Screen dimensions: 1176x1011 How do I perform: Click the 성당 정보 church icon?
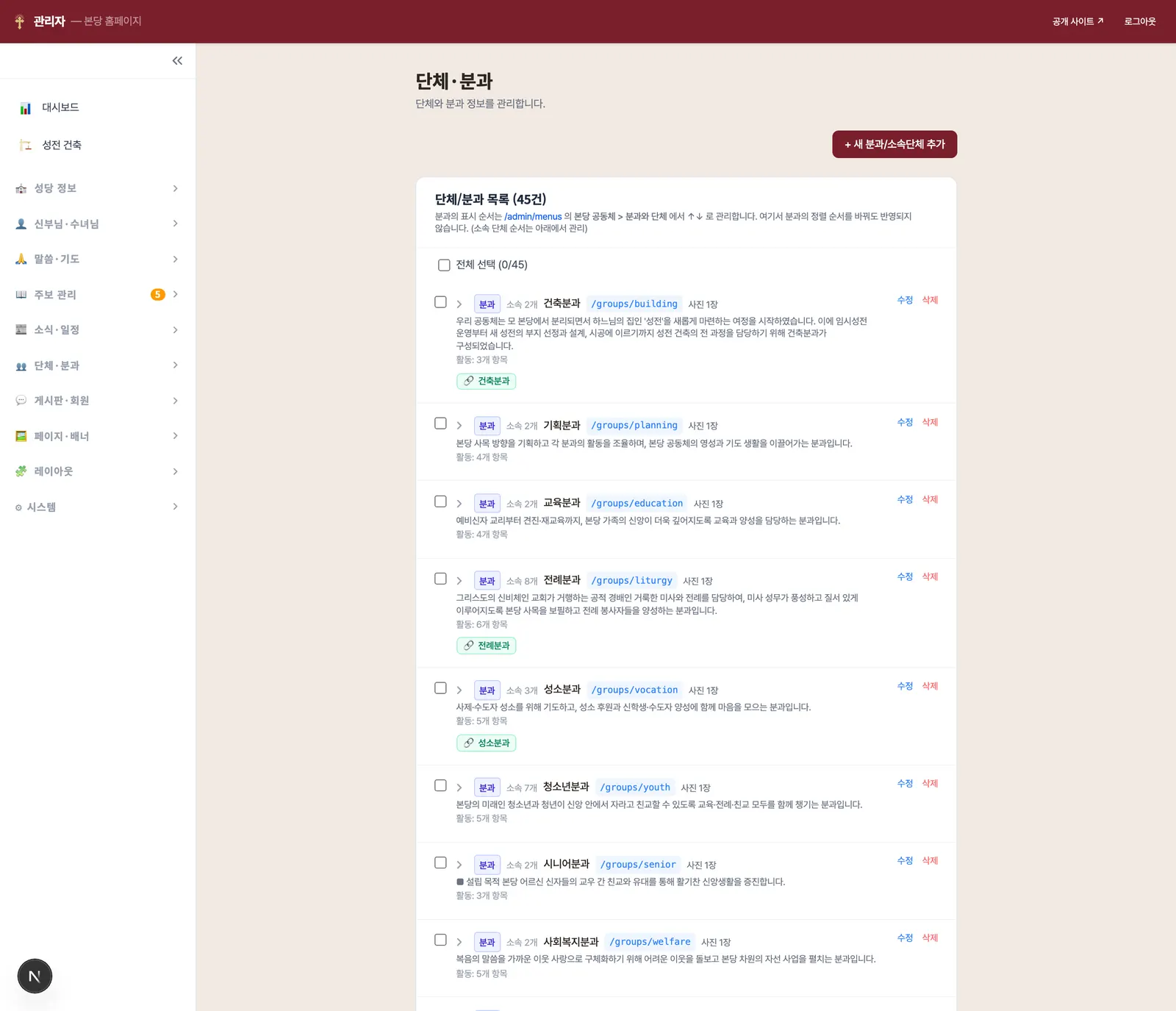pos(21,189)
